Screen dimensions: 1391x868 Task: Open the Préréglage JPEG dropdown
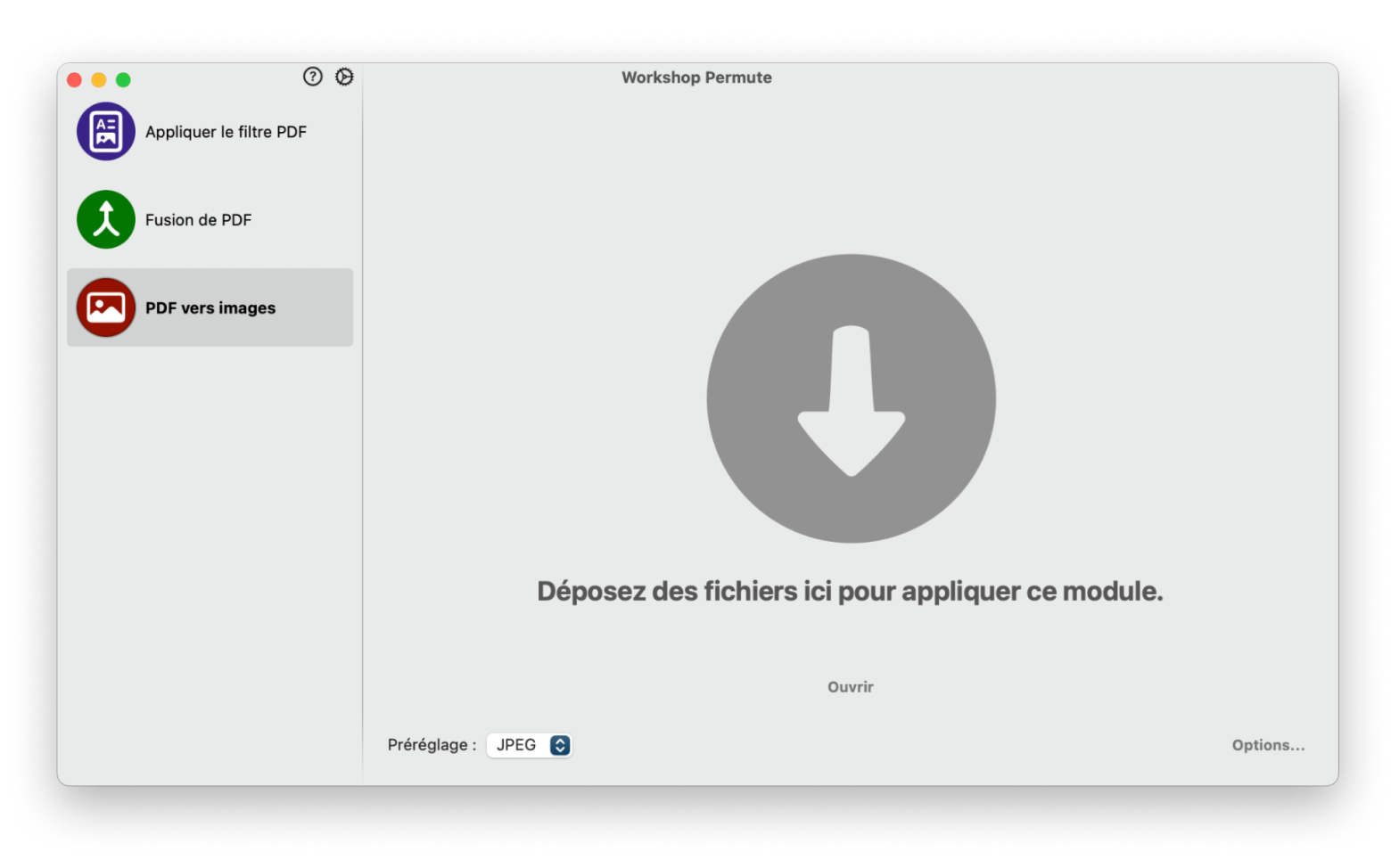[529, 745]
